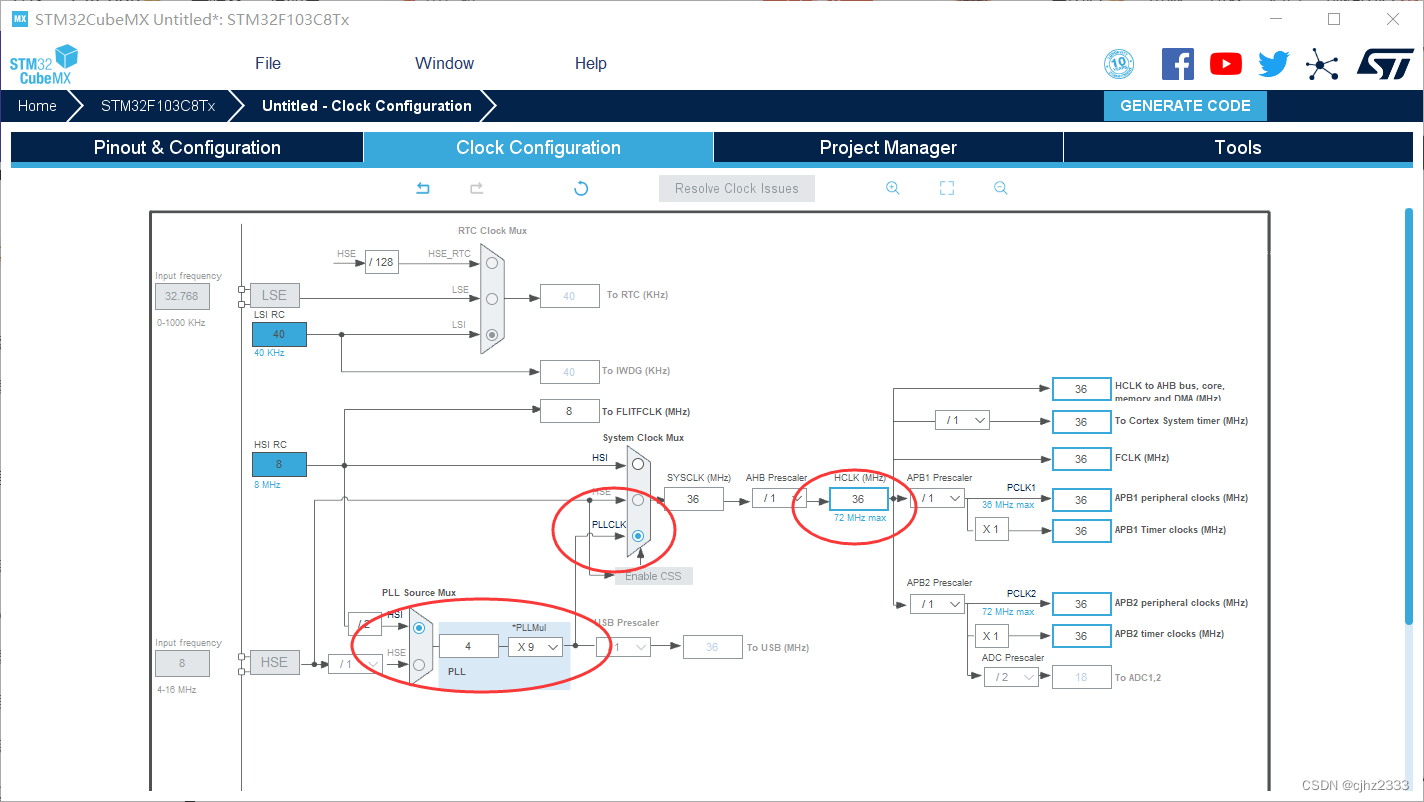Open the AHB Prescaler dropdown
This screenshot has height=802, width=1424.
(779, 498)
